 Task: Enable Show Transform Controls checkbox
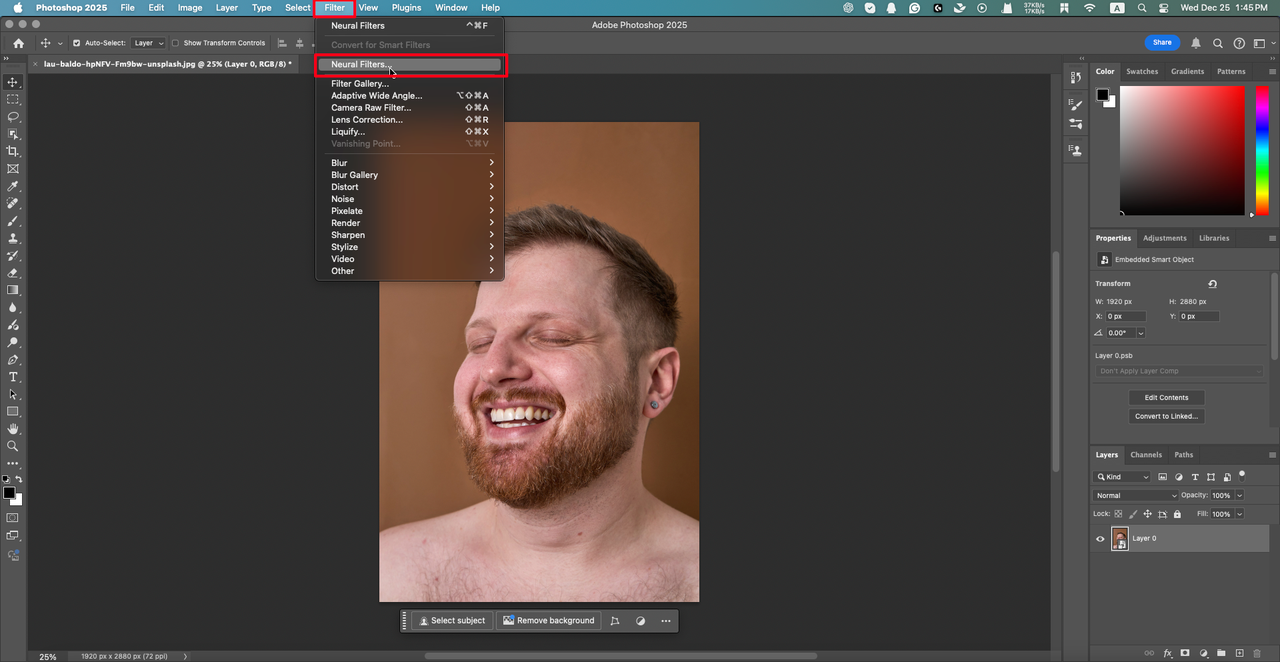pos(176,43)
